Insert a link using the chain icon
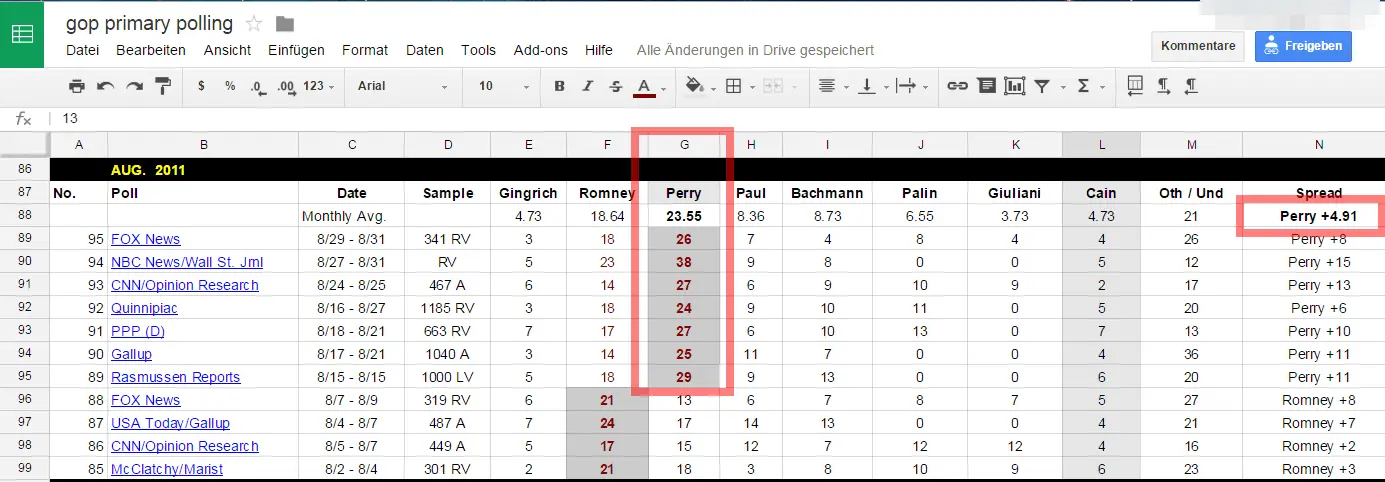The height and width of the screenshot is (482, 1385). point(957,86)
